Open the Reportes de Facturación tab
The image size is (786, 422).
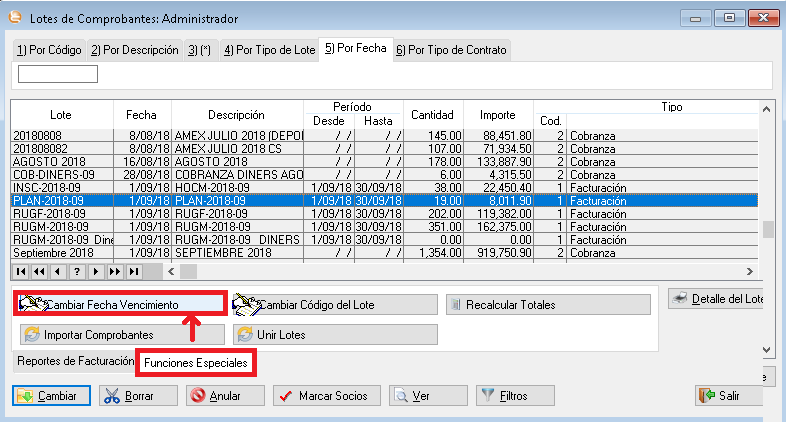click(x=74, y=361)
